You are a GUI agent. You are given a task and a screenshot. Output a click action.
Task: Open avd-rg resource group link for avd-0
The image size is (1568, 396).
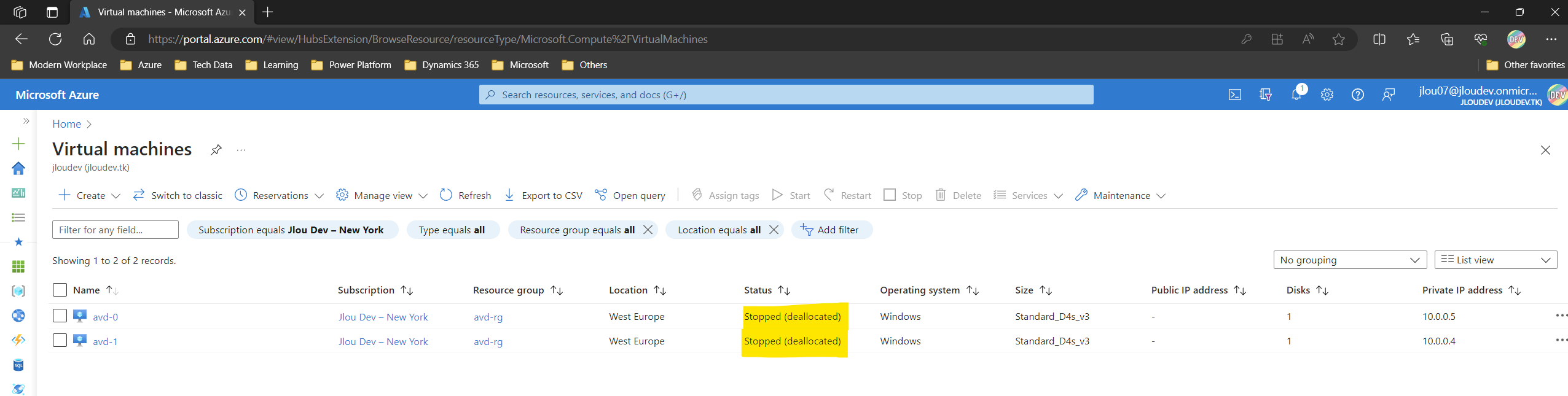[x=488, y=317]
